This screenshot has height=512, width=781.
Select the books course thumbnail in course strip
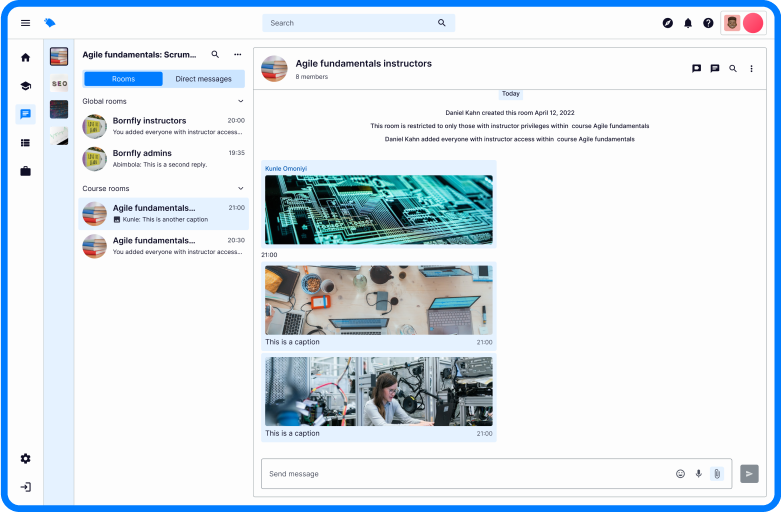point(59,57)
